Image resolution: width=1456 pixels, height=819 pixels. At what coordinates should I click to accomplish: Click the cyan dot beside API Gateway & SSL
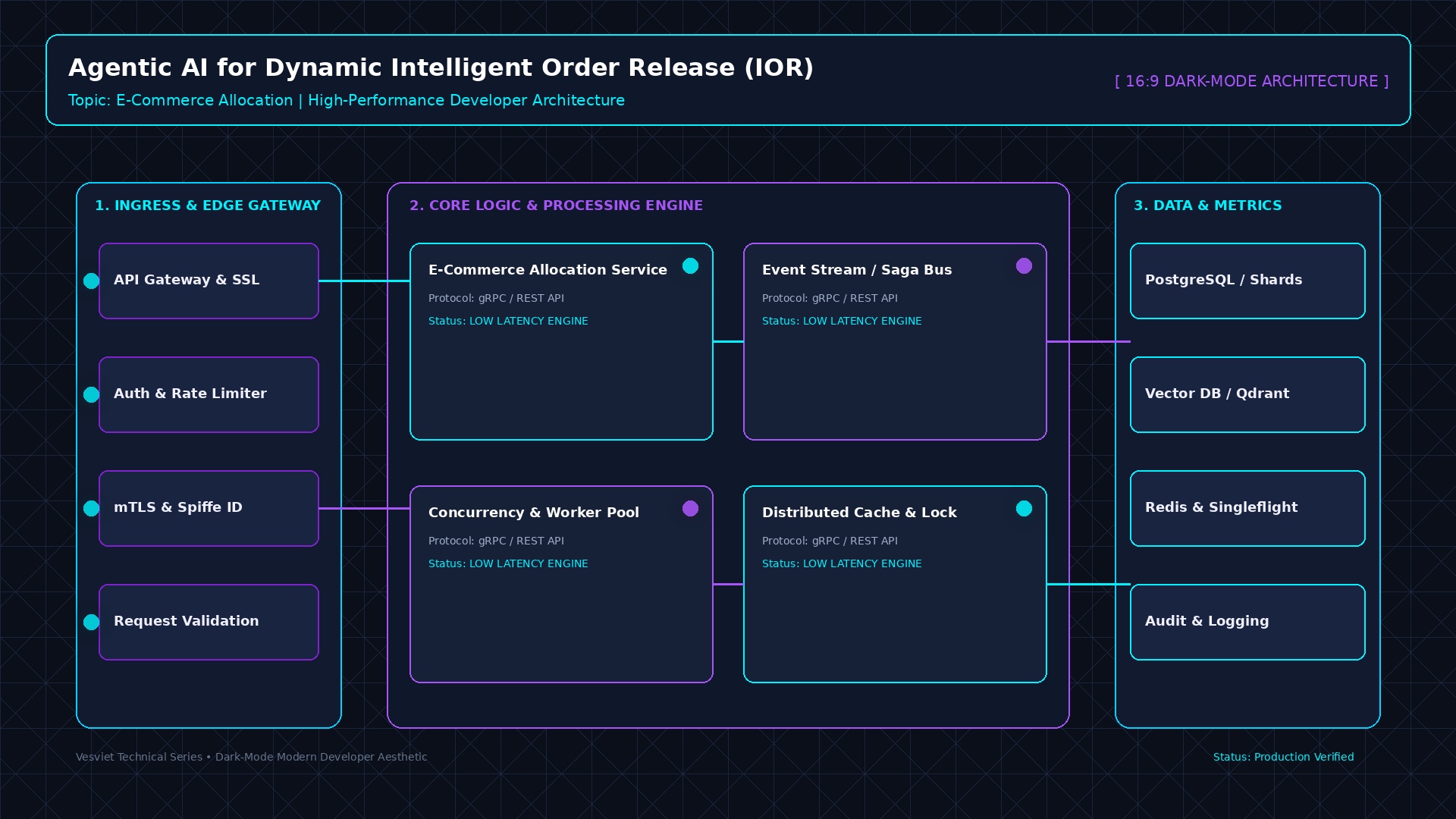point(91,281)
